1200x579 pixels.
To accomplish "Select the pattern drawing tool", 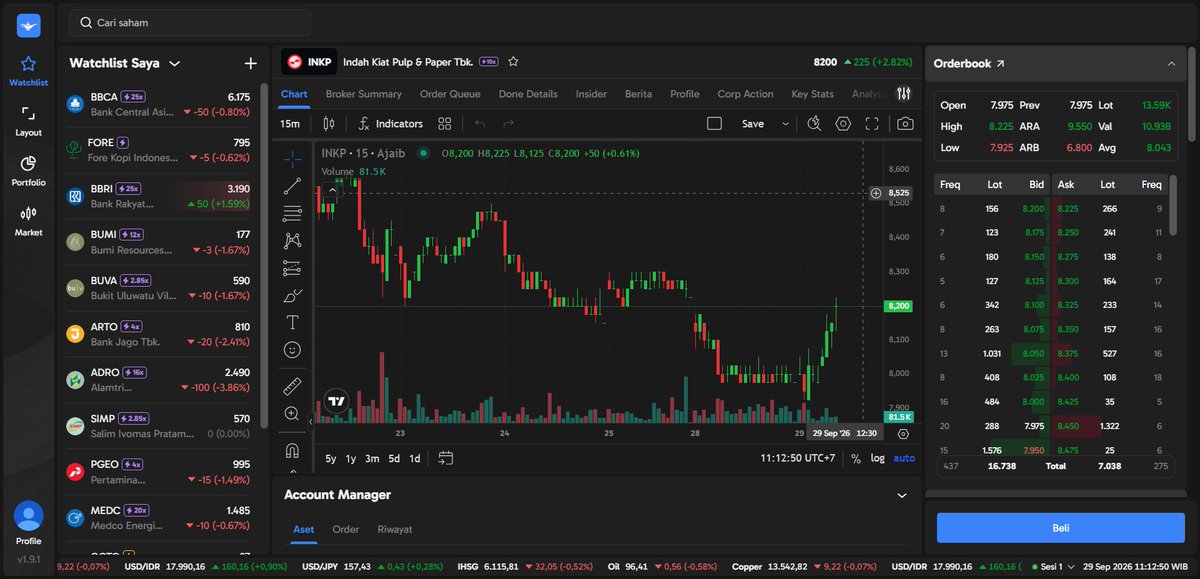I will click(292, 240).
